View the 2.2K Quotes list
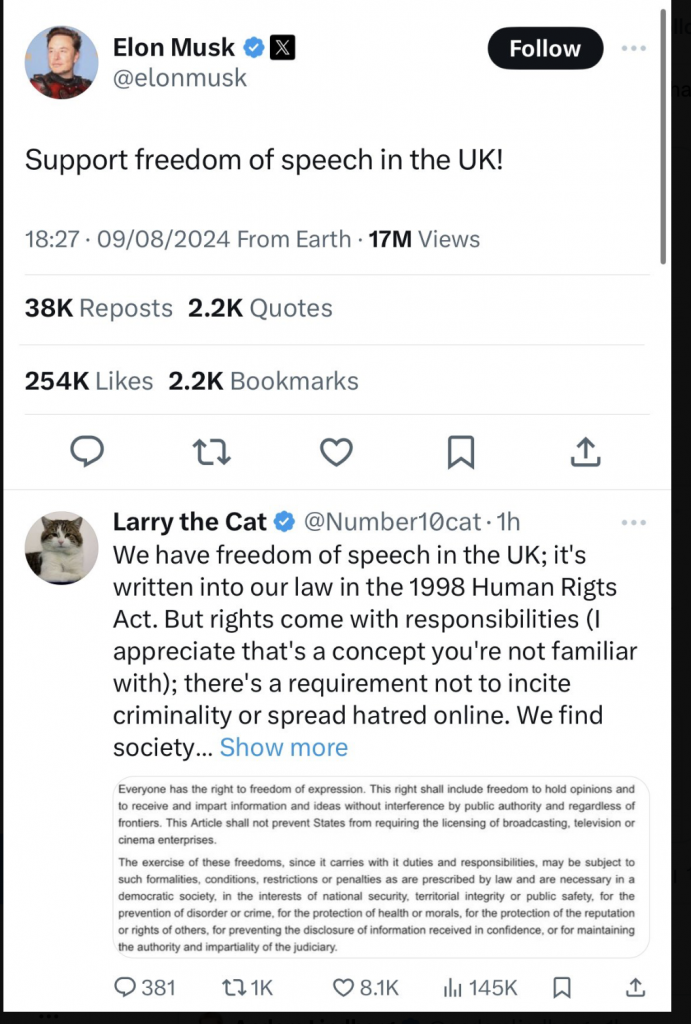Viewport: 691px width, 1024px height. coord(260,309)
